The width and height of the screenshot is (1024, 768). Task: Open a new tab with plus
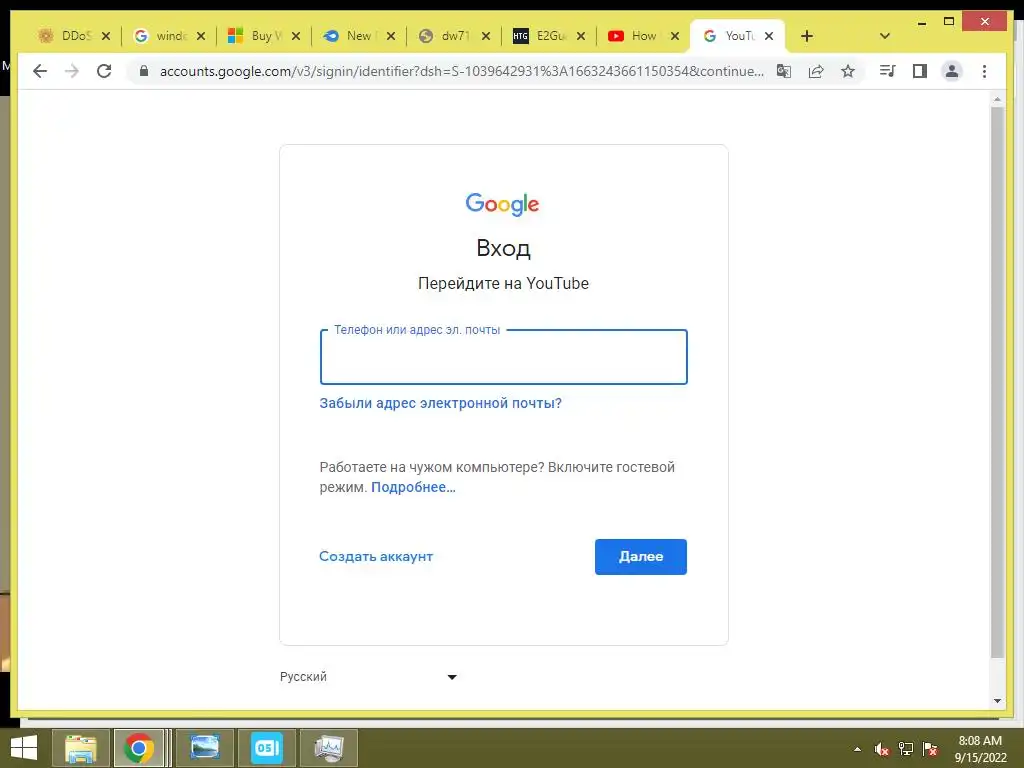click(x=807, y=36)
